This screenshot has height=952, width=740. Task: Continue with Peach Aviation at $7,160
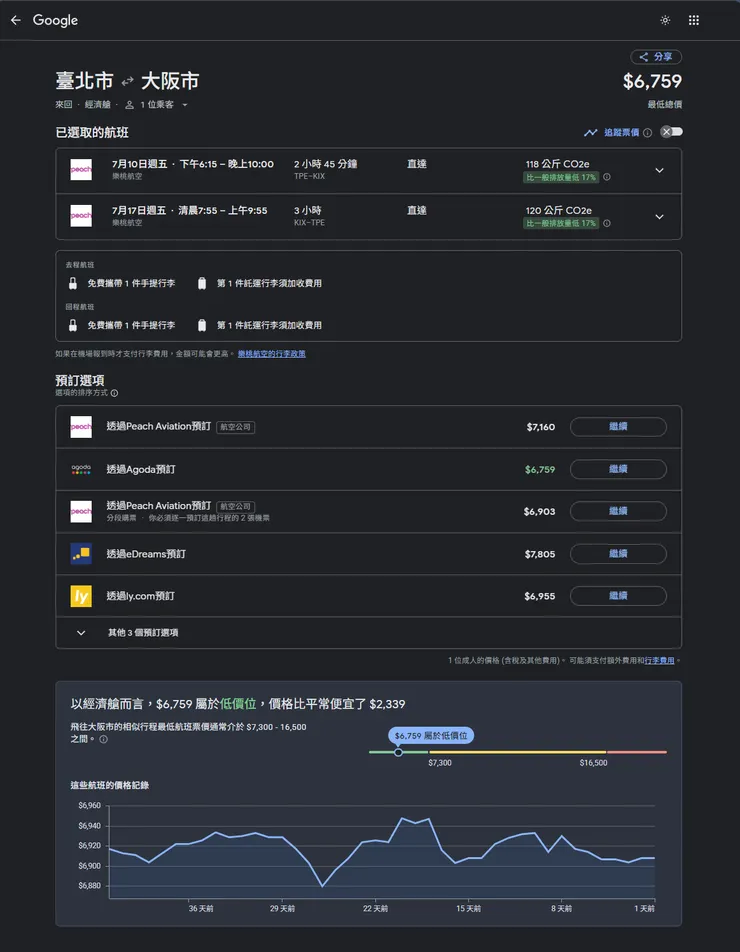(618, 427)
